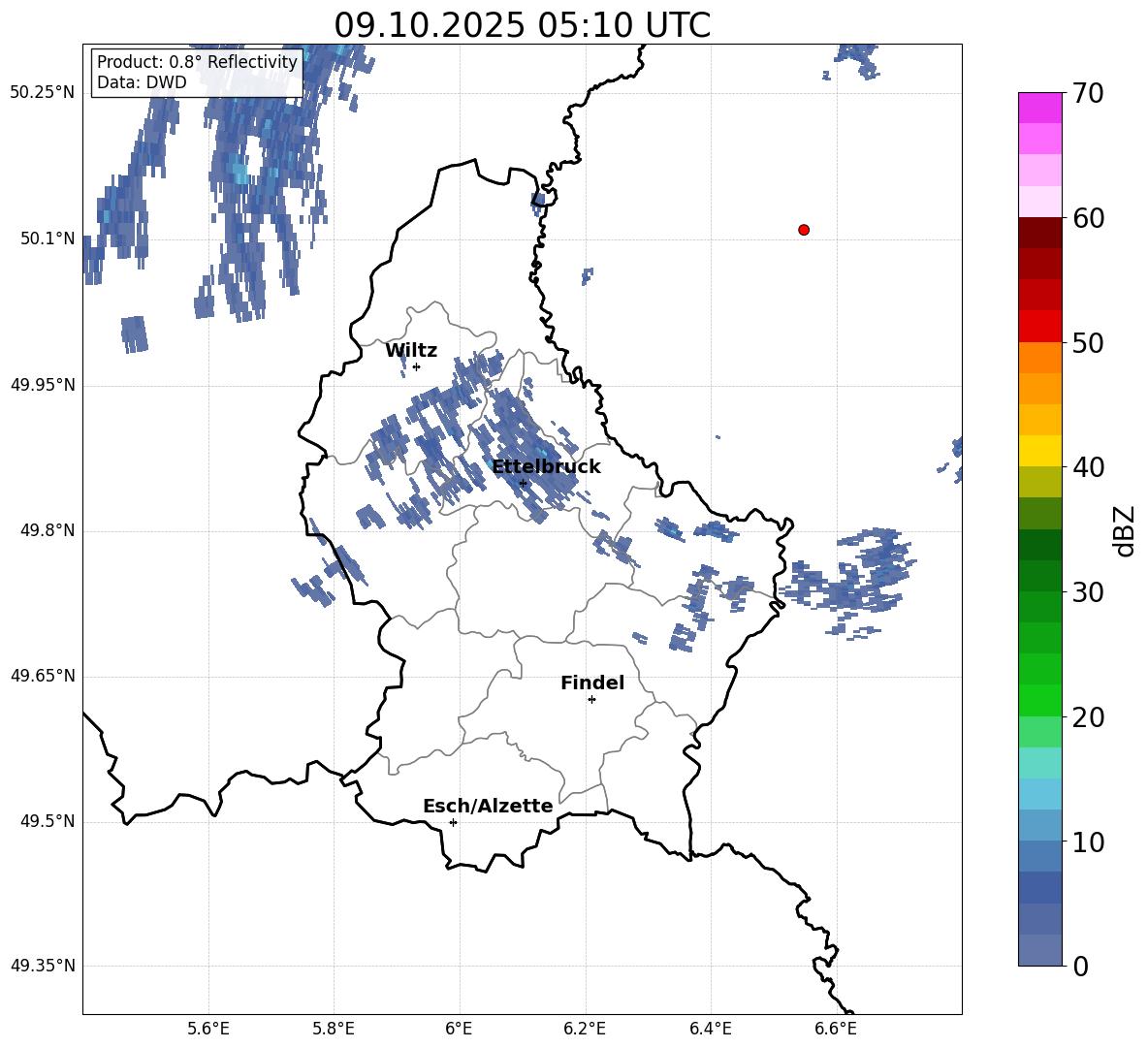This screenshot has height=1048, width=1148.
Task: Click the latitude label 49.8°N
Action: tap(48, 530)
